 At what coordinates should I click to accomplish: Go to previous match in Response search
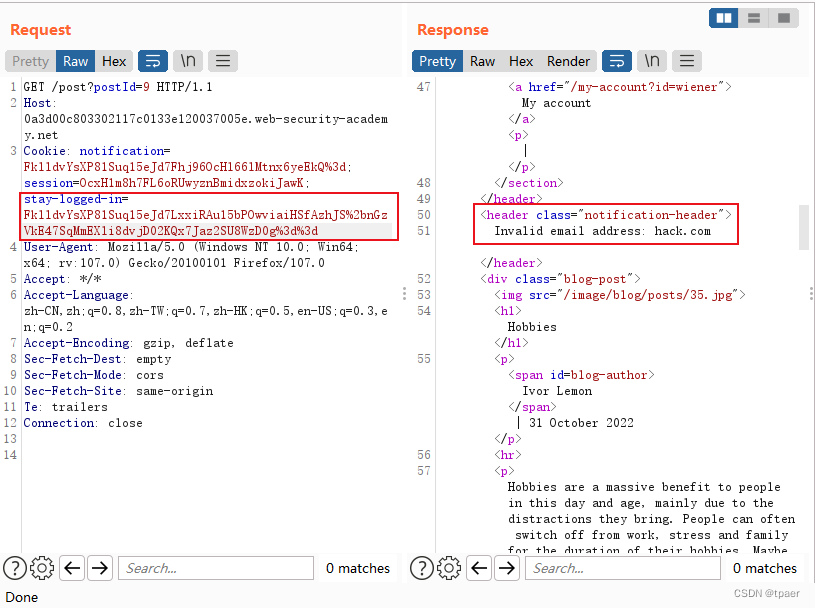tap(479, 568)
